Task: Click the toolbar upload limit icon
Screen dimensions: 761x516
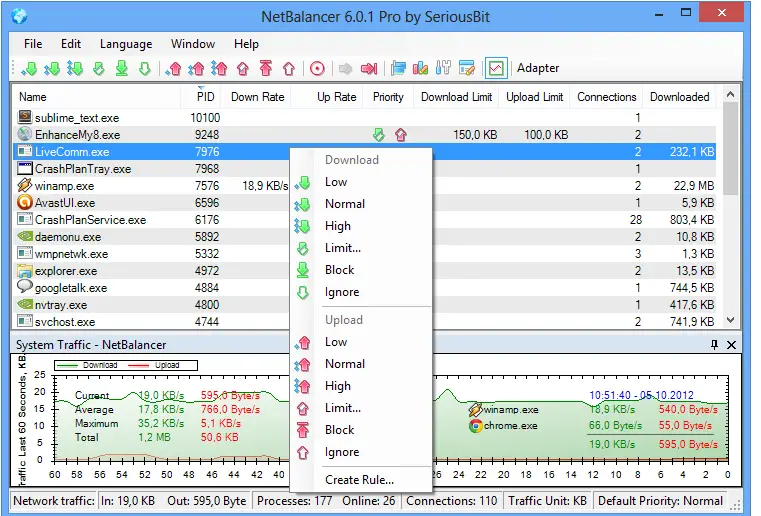Action: [x=243, y=68]
